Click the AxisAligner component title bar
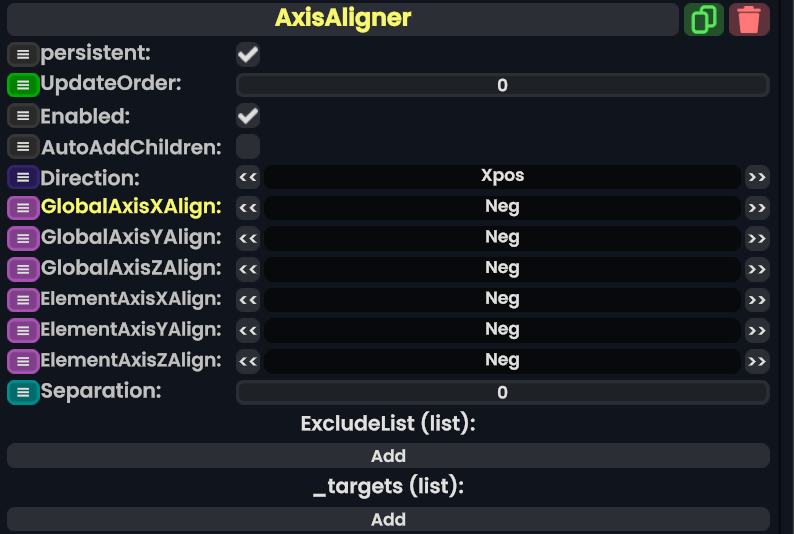 tap(343, 19)
